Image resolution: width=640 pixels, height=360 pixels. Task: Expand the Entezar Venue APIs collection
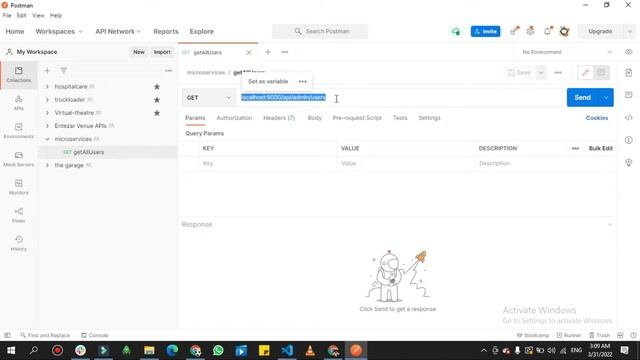coord(47,126)
